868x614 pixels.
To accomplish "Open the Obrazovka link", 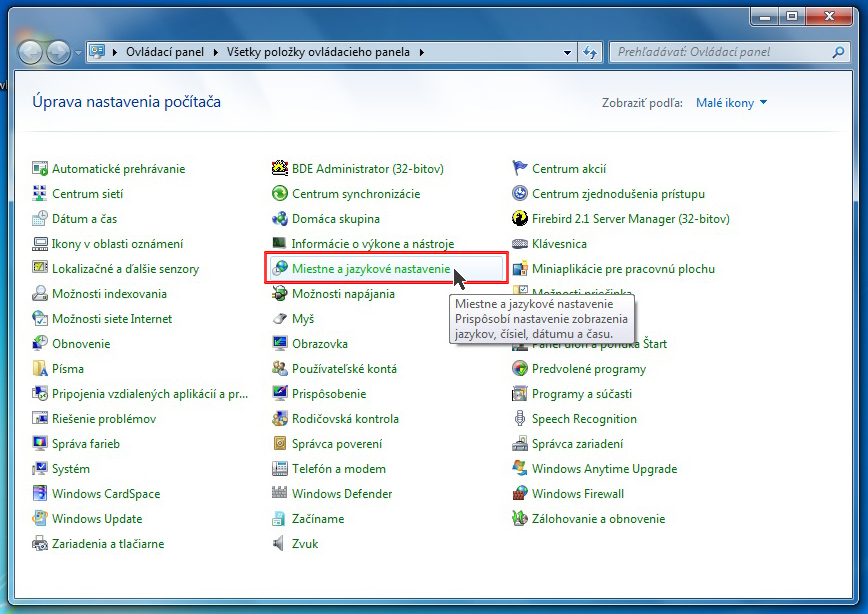I will 320,343.
